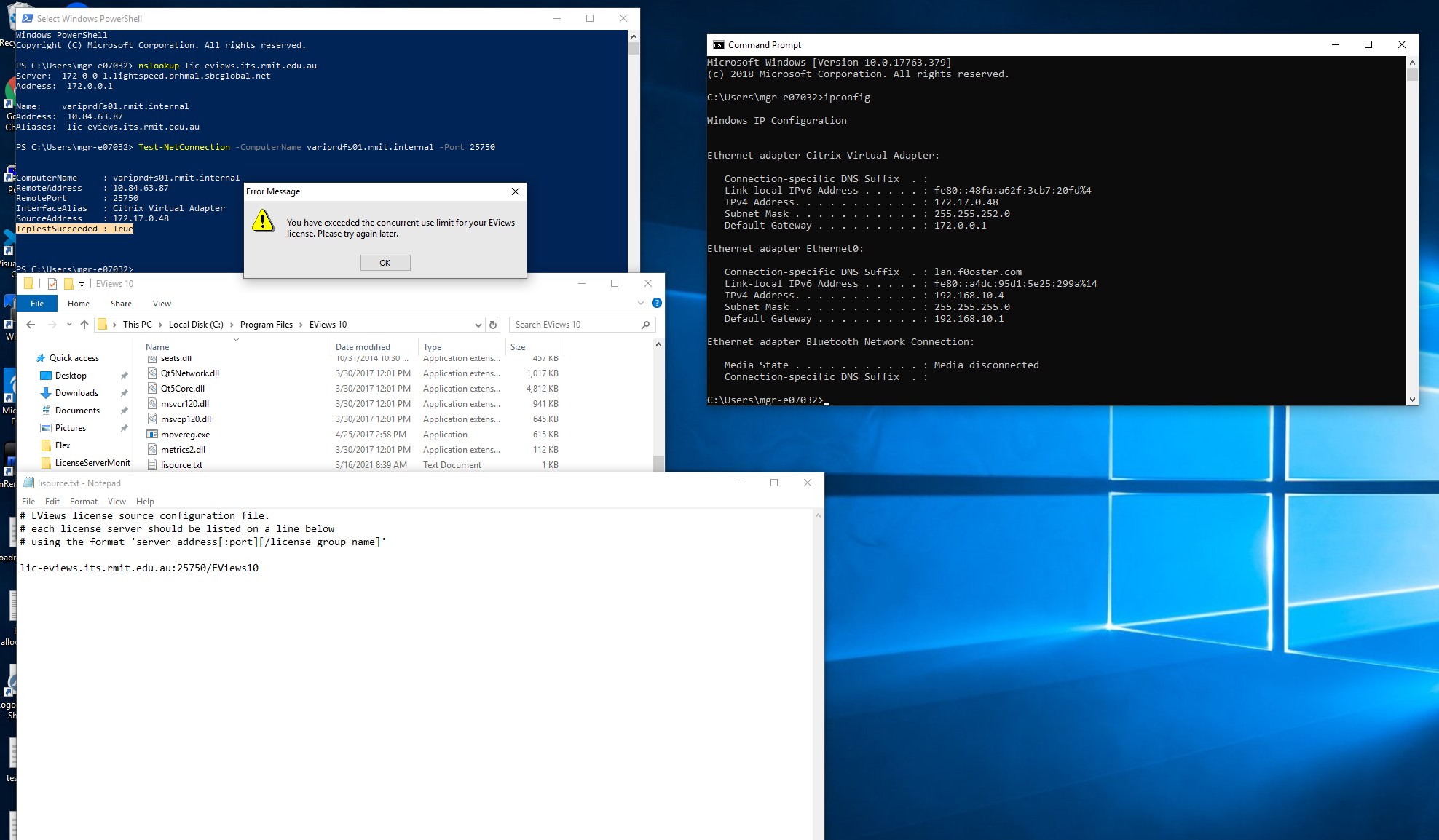Viewport: 1439px width, 840px height.
Task: Select Program Files breadcrumb
Action: pos(267,325)
